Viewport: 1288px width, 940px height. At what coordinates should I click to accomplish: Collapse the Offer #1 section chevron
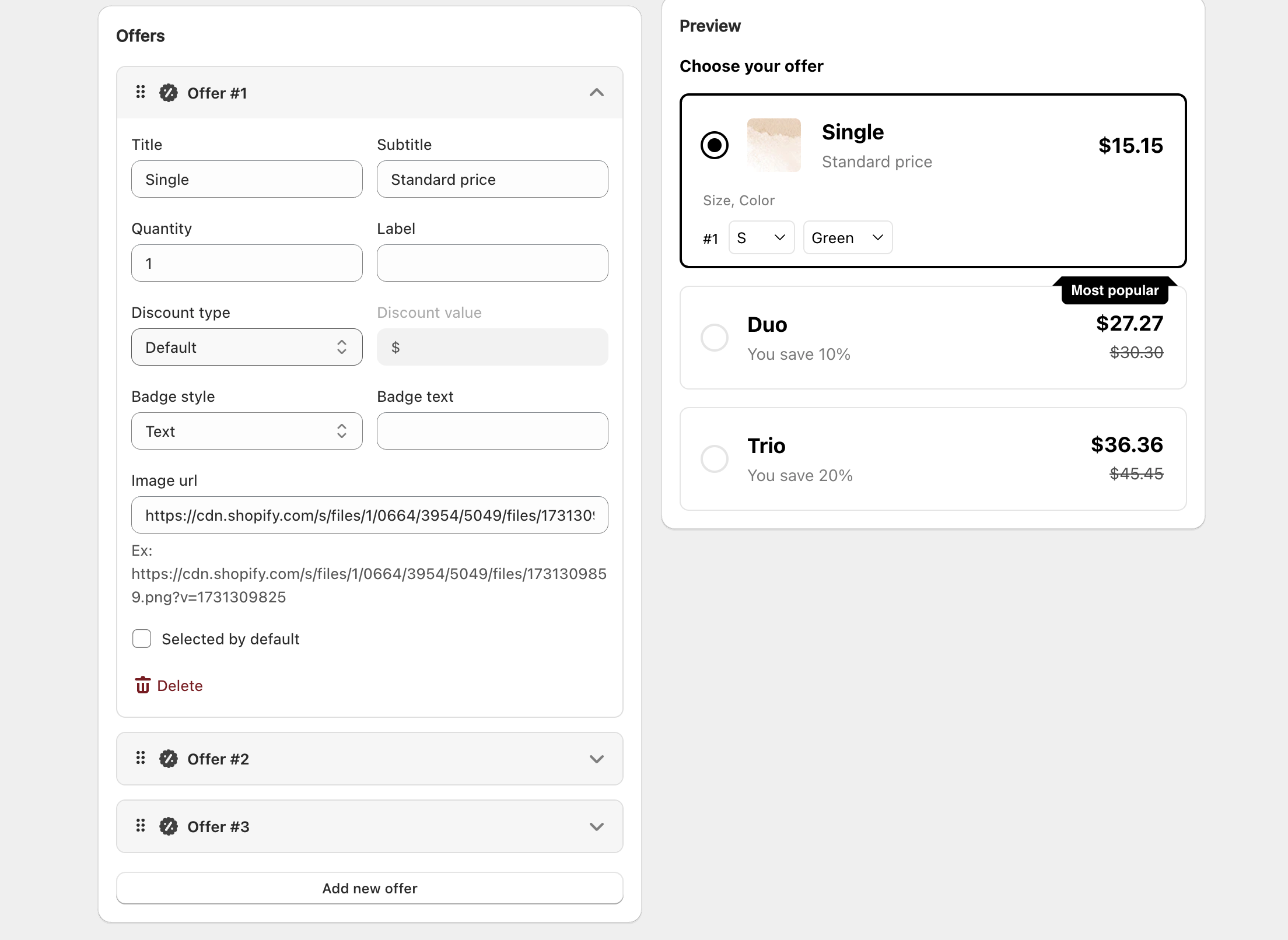click(x=596, y=93)
